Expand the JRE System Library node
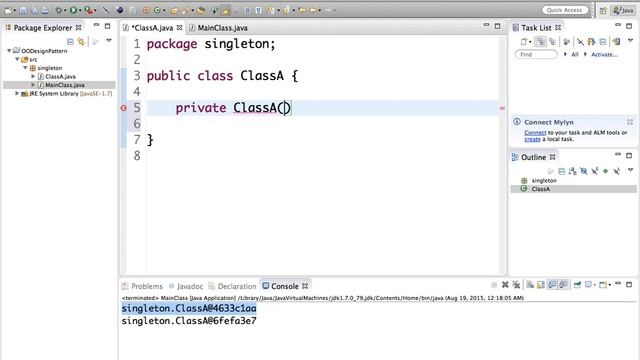Image resolution: width=640 pixels, height=360 pixels. click(17, 93)
